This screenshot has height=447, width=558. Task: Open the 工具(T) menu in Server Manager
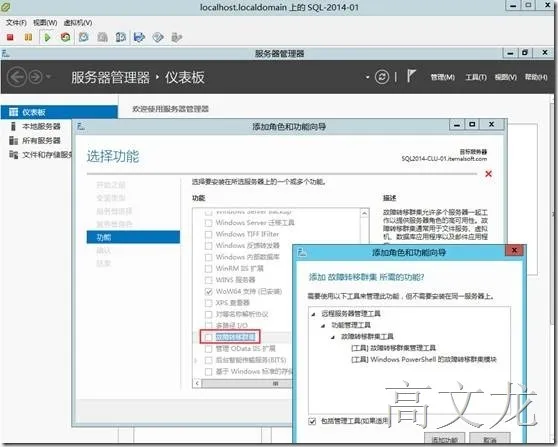[x=476, y=77]
